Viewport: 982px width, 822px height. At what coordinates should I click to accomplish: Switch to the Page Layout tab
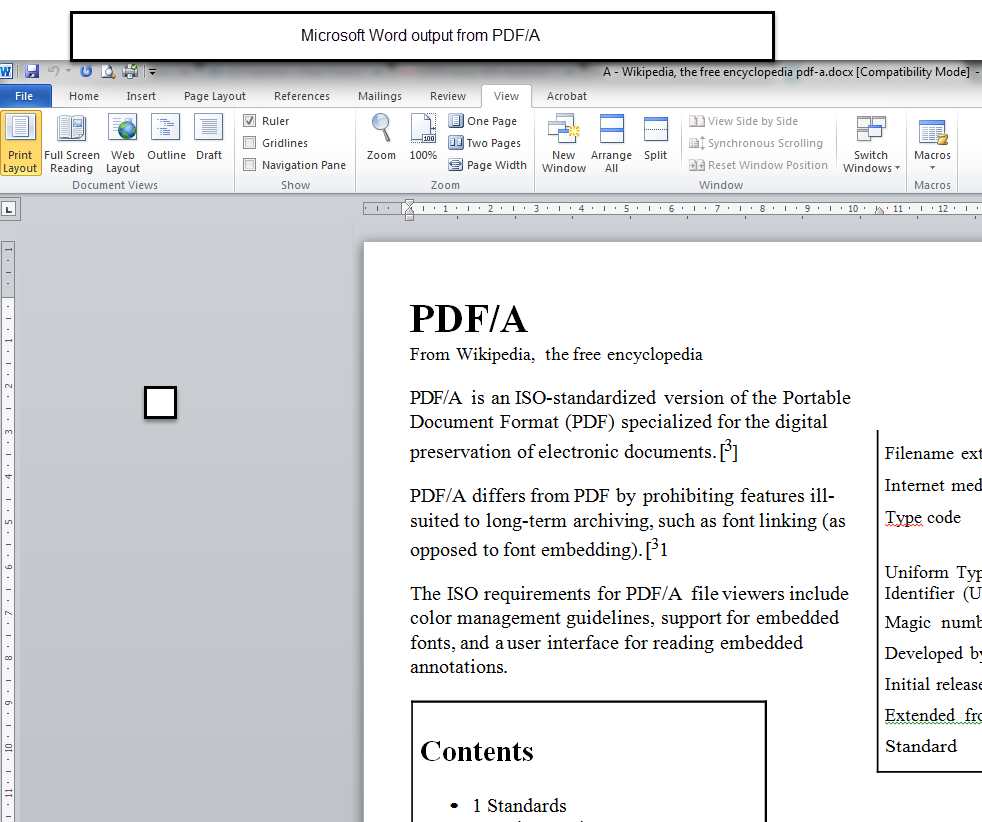pos(214,96)
